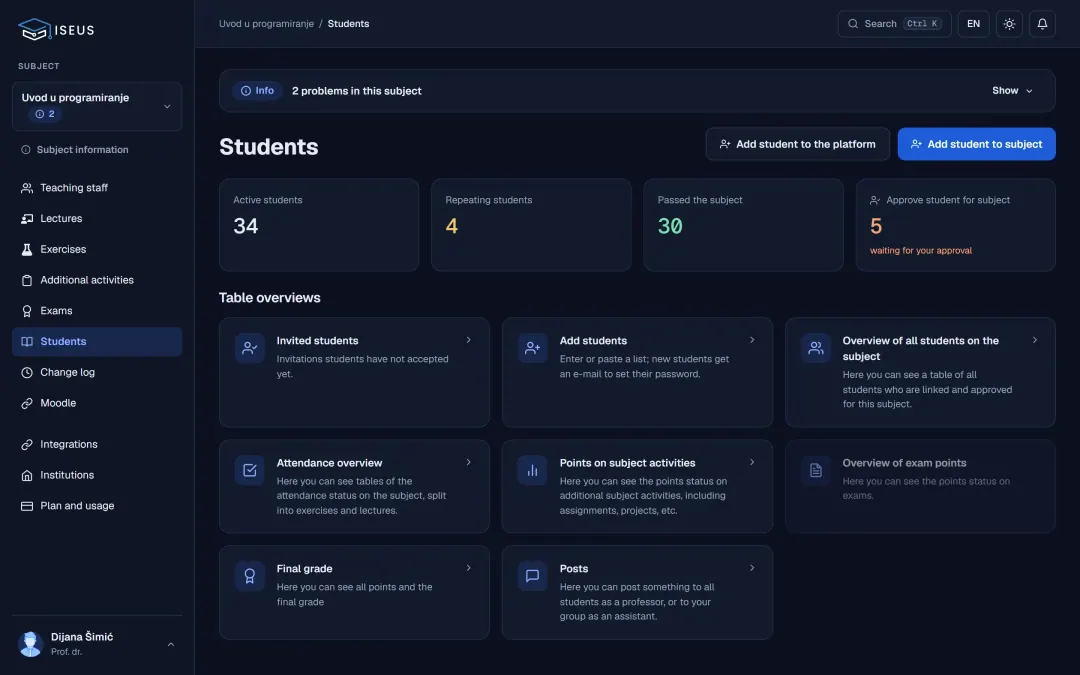The width and height of the screenshot is (1080, 675).
Task: Open Additional activities in sidebar
Action: (97, 280)
